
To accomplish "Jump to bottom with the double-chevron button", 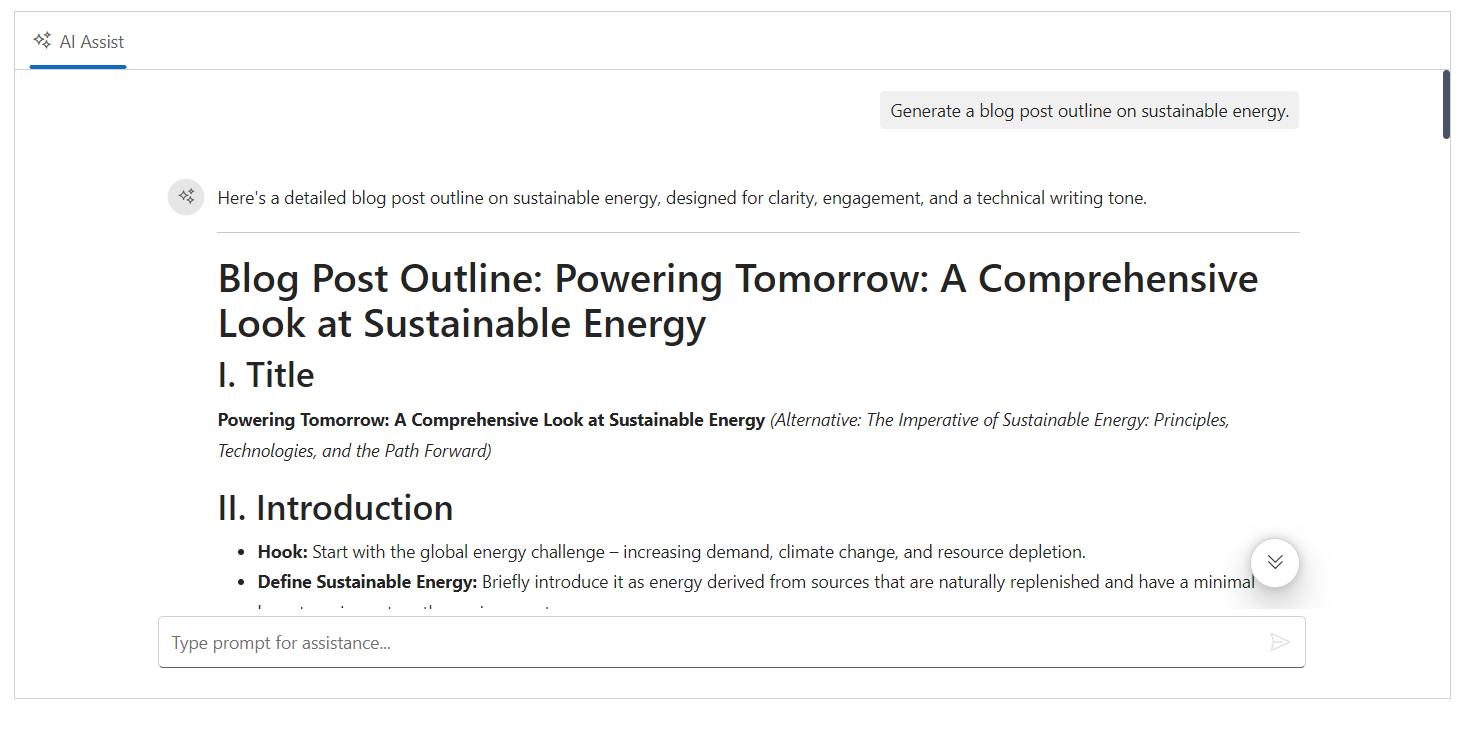I will point(1274,562).
